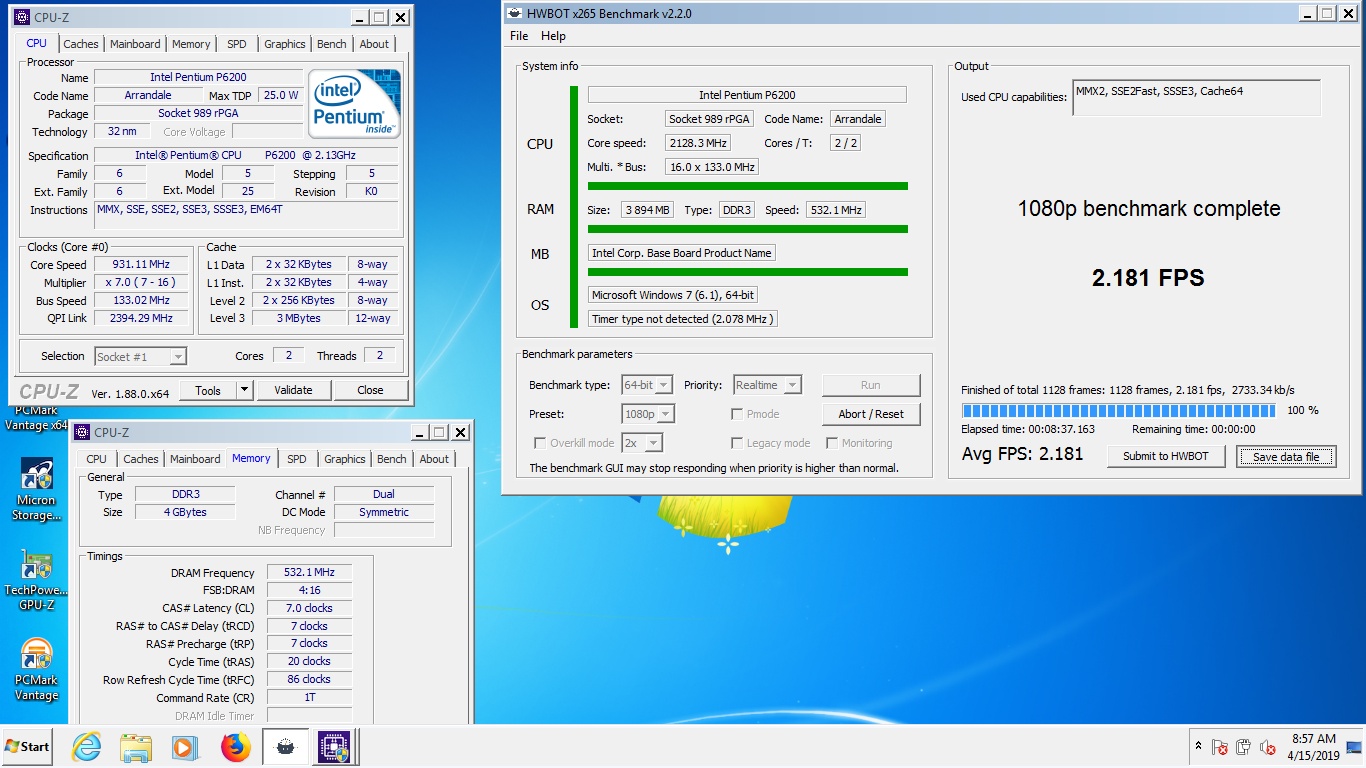Click the DRAM Frequency 532.1 MHz value

(x=309, y=572)
